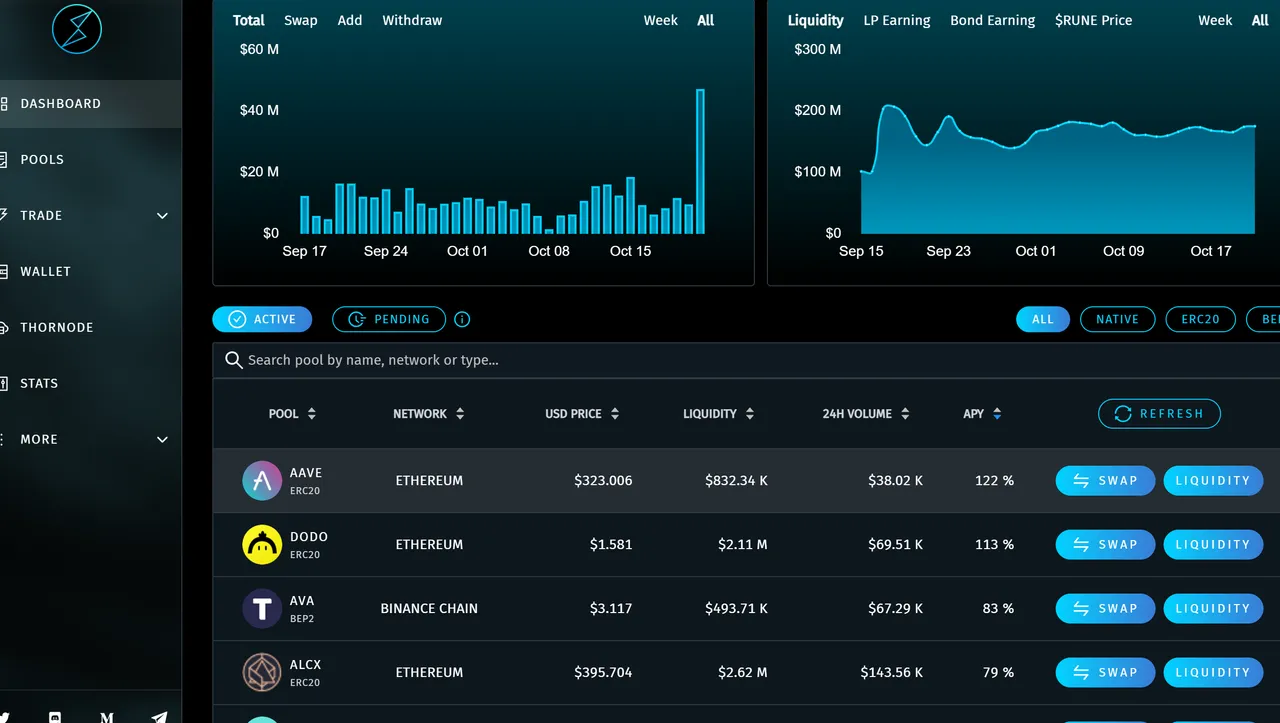This screenshot has width=1280, height=723.
Task: Click the Telegram icon in sidebar footer
Action: (159, 717)
